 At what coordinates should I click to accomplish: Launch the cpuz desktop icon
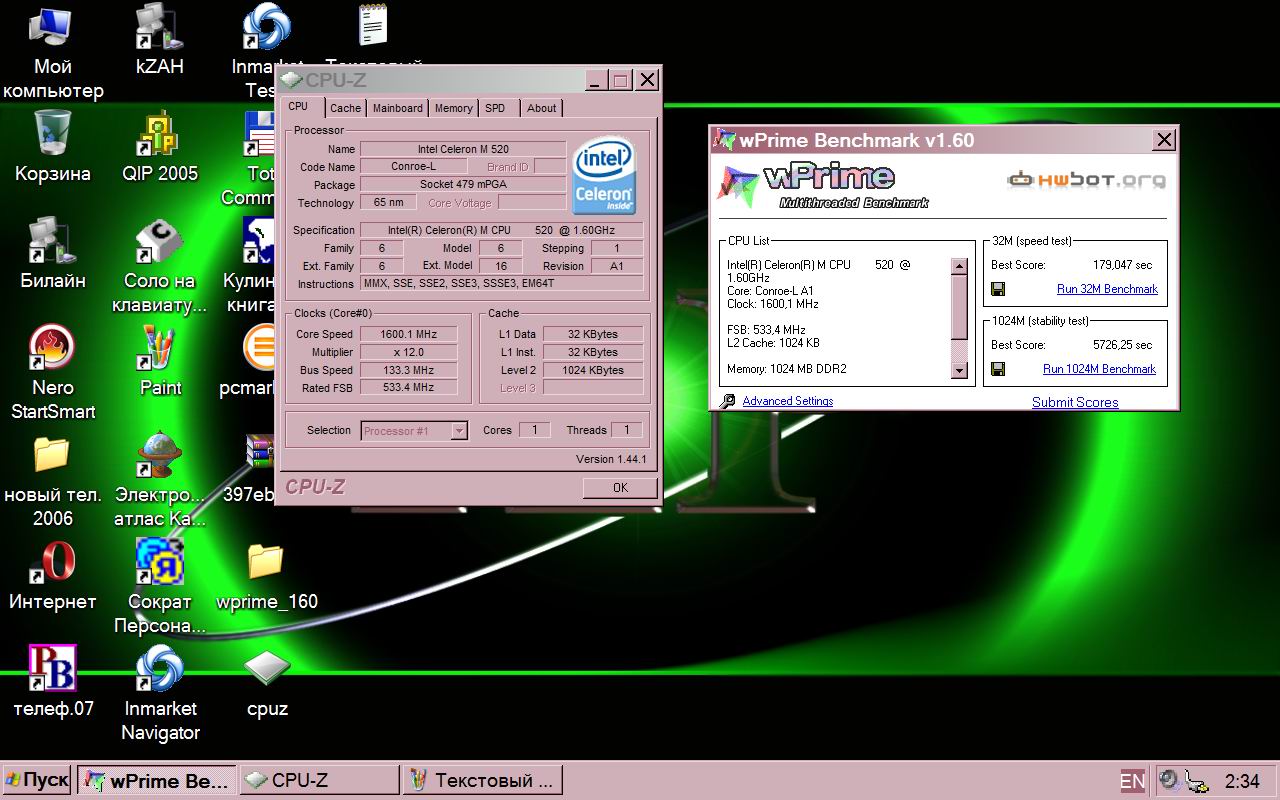click(x=267, y=669)
